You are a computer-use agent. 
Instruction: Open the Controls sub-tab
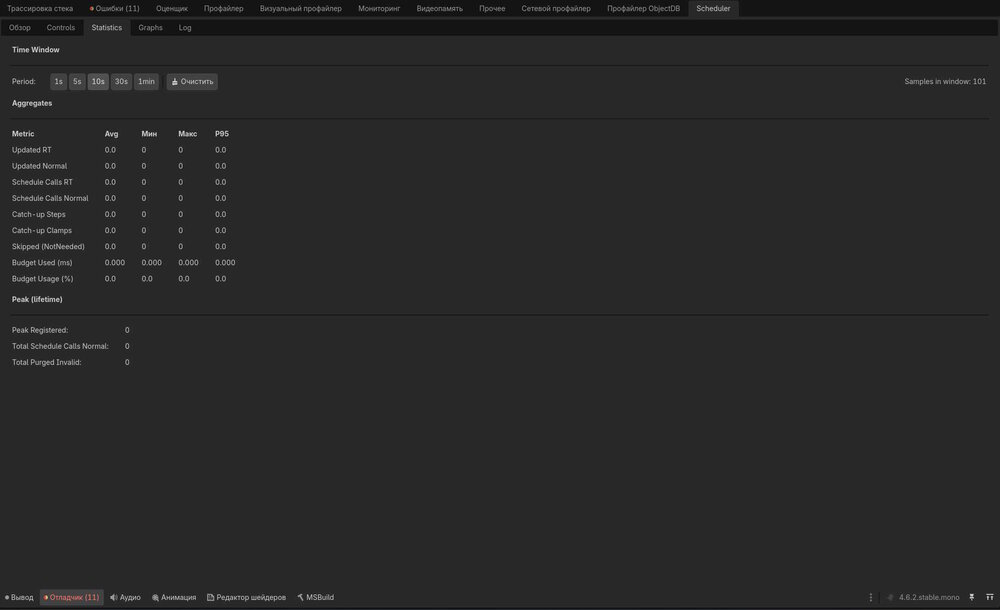(61, 27)
